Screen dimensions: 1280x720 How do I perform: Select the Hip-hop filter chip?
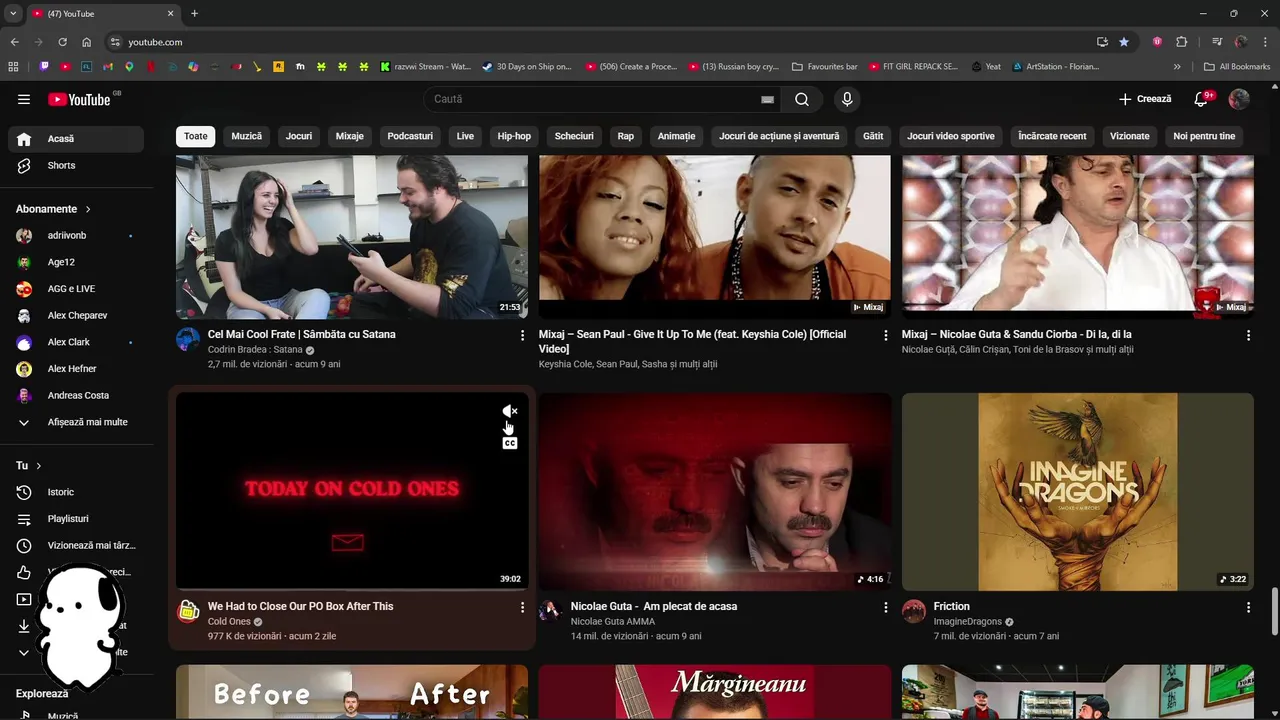tap(514, 136)
